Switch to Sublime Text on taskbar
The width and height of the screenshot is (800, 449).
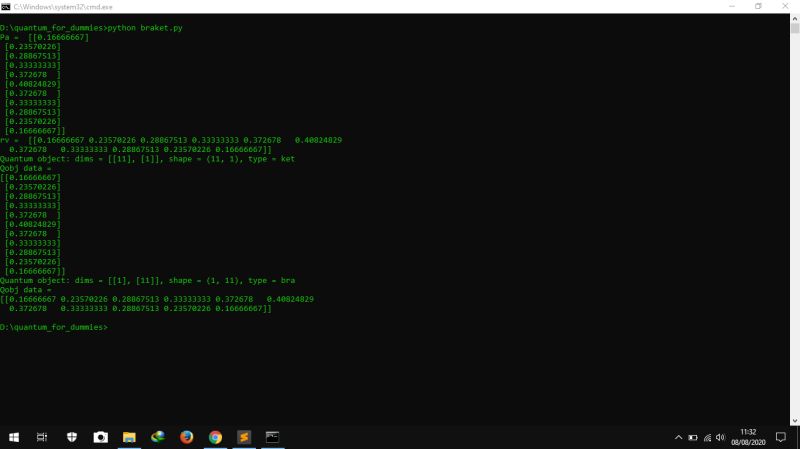244,437
